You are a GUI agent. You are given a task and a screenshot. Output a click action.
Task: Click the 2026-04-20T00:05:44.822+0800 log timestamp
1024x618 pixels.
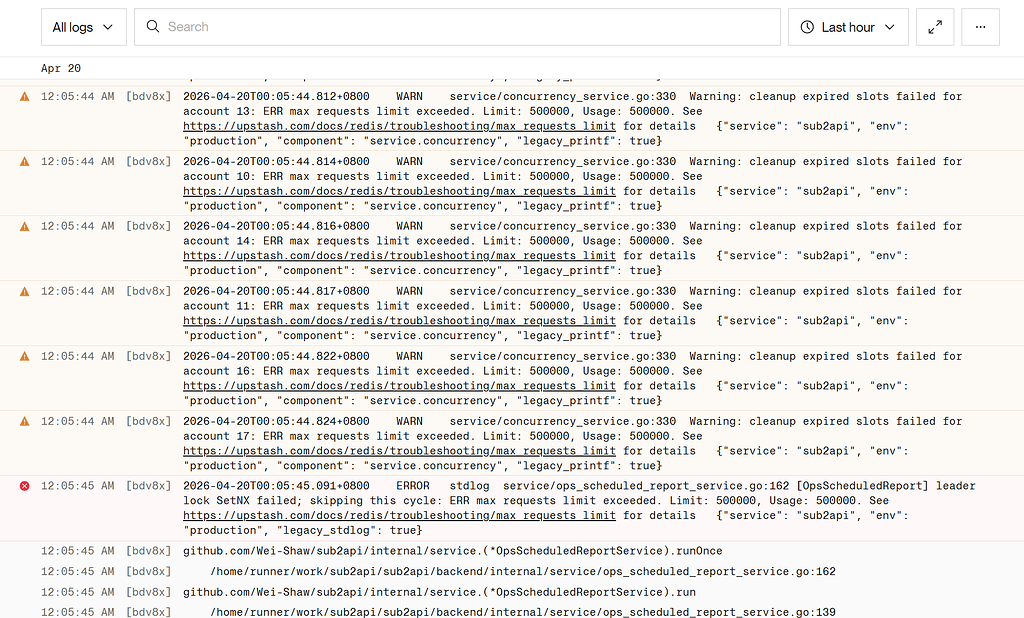tap(276, 356)
